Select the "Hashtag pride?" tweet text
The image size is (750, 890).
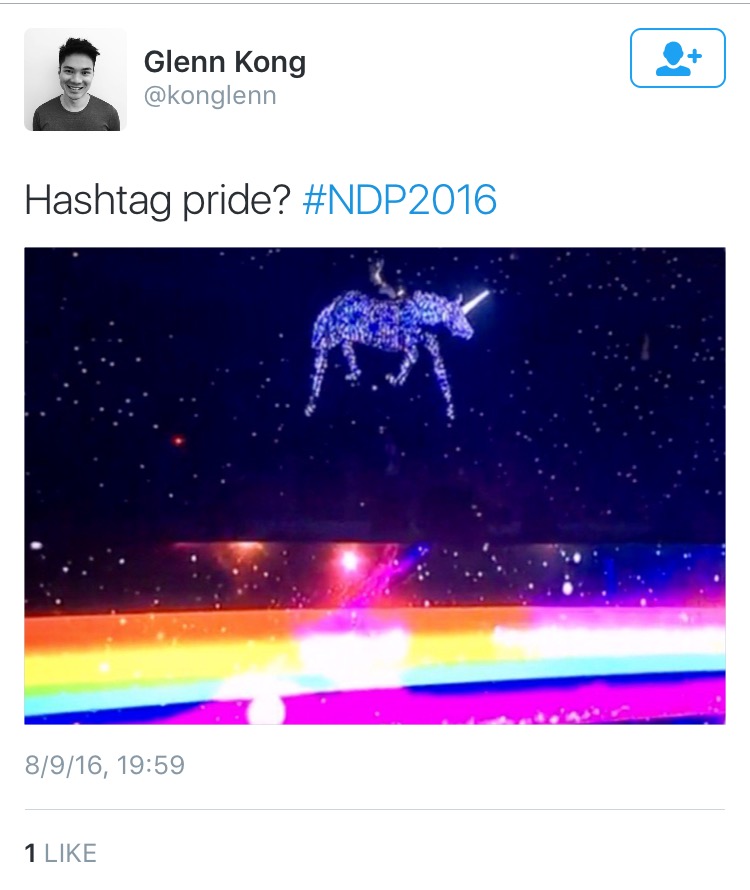coord(157,200)
